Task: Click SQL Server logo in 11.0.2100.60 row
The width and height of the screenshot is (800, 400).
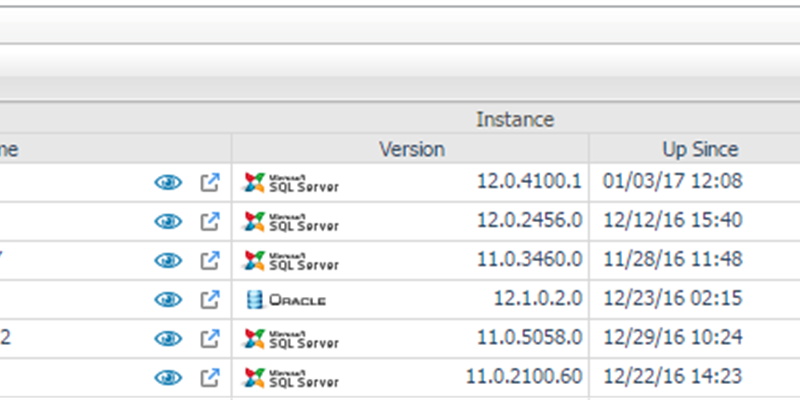Action: pos(291,379)
